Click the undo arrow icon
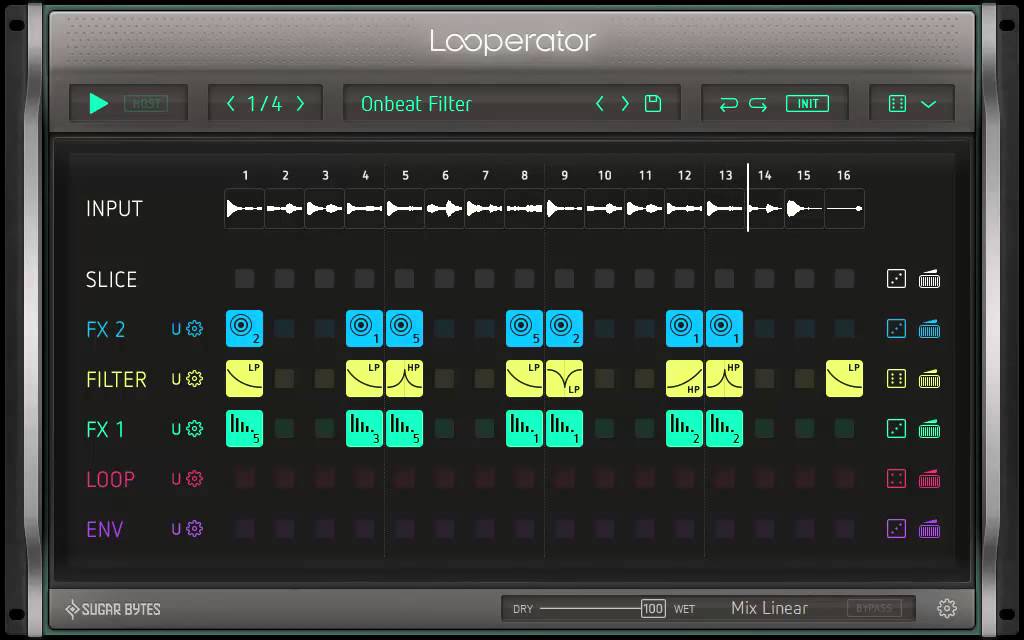Screen dimensions: 1024x640 click(x=728, y=104)
